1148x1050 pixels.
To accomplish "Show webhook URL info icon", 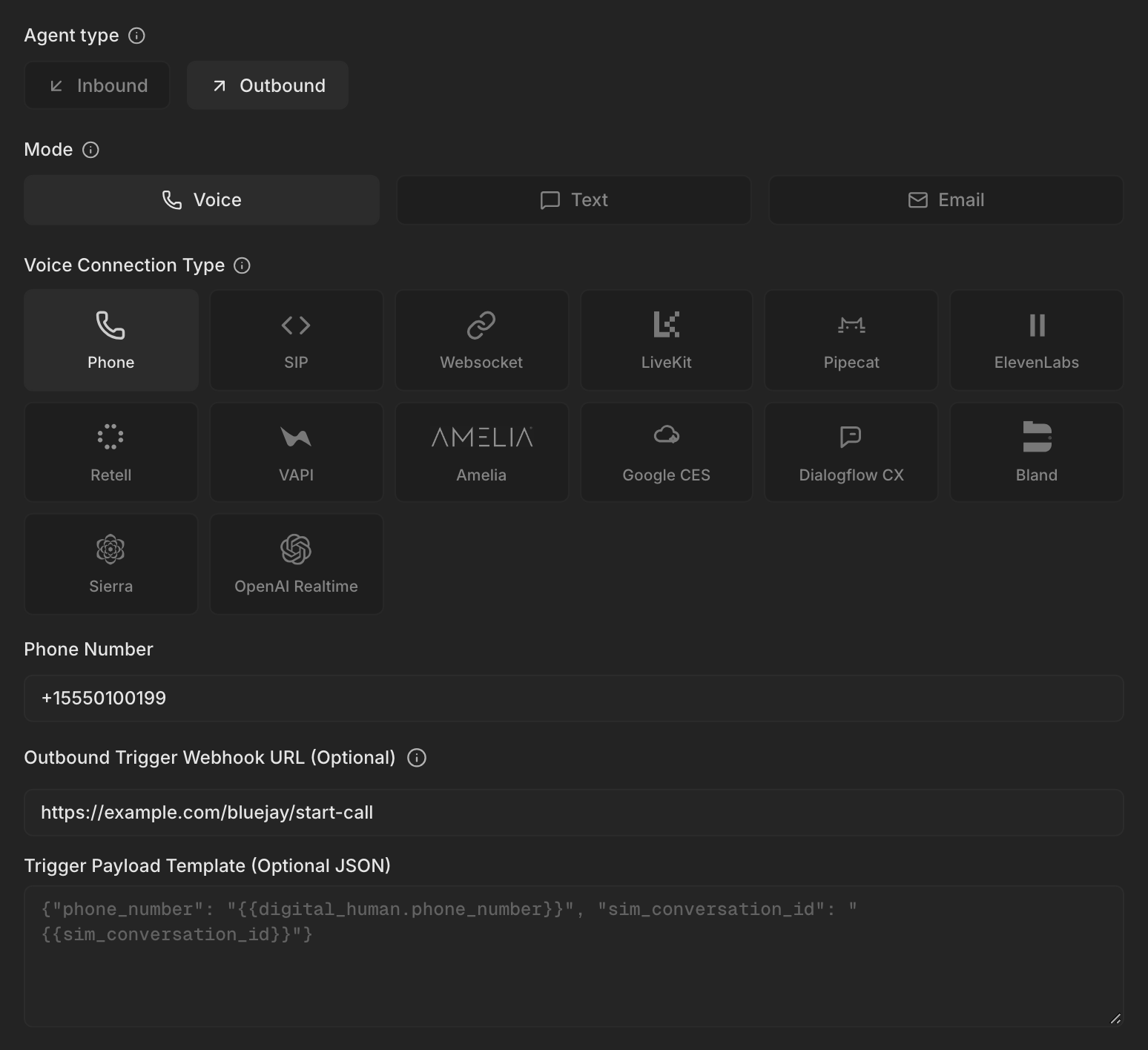I will [417, 758].
